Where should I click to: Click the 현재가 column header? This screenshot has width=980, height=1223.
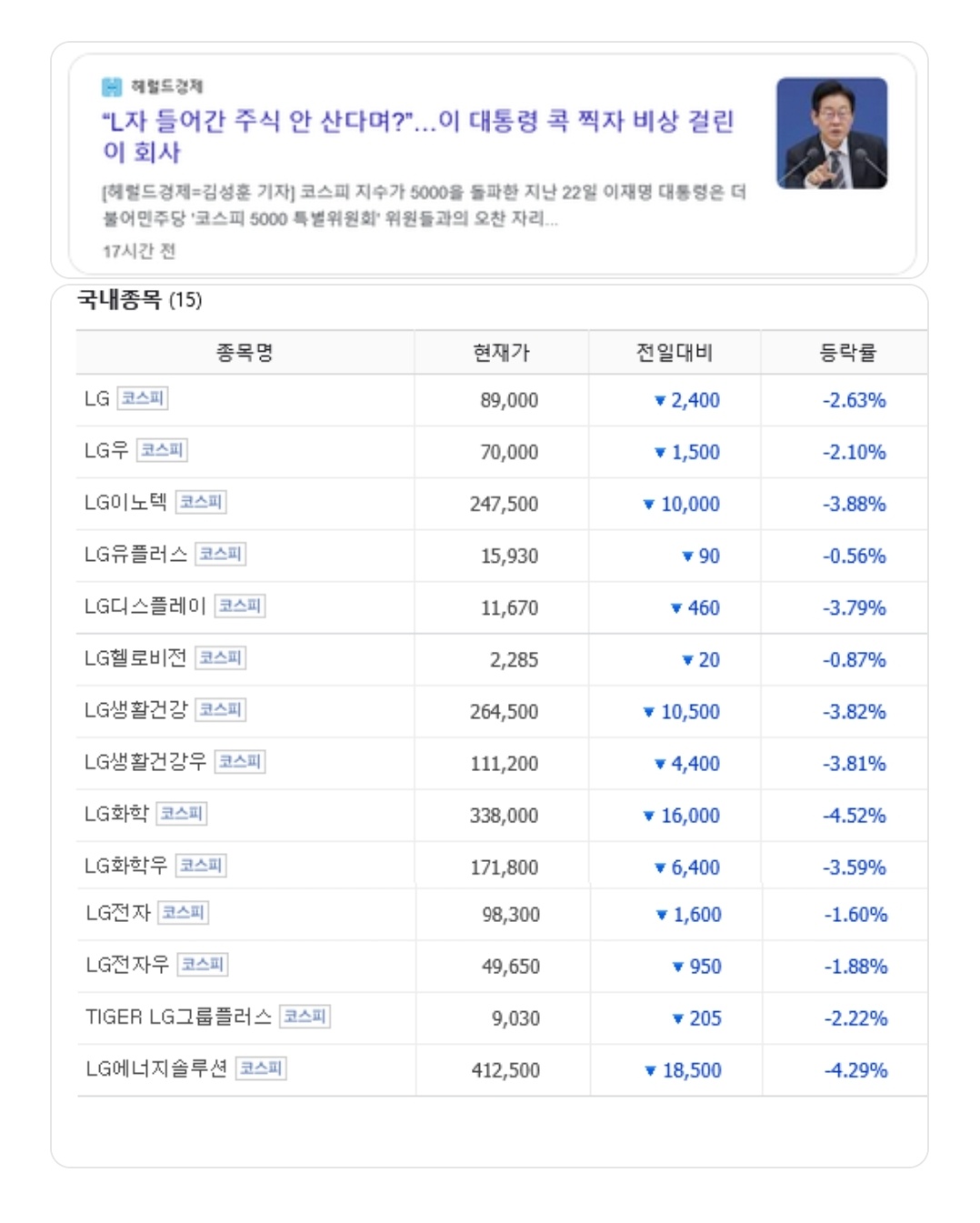(501, 353)
